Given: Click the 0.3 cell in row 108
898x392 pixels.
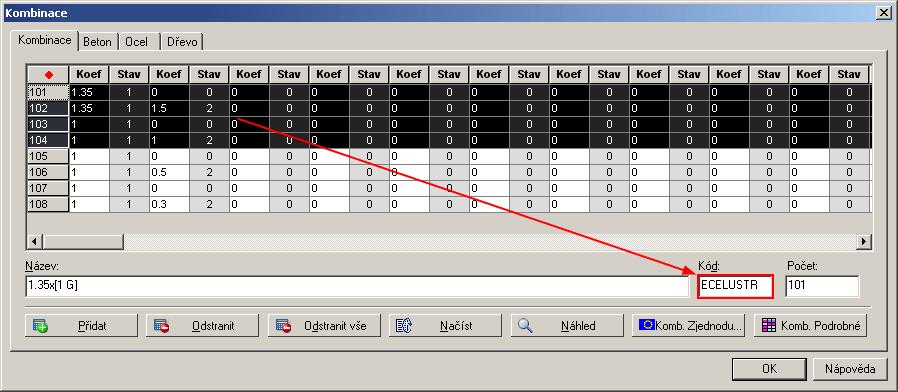Looking at the screenshot, I should pos(170,204).
